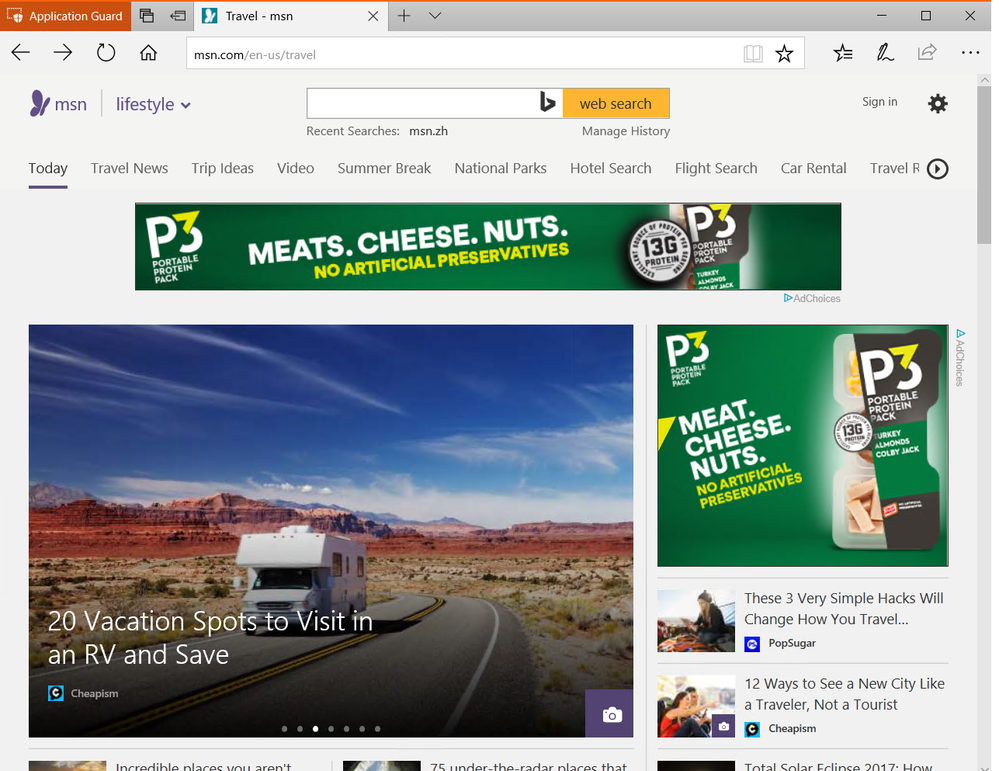Select Flight Search tab

716,168
